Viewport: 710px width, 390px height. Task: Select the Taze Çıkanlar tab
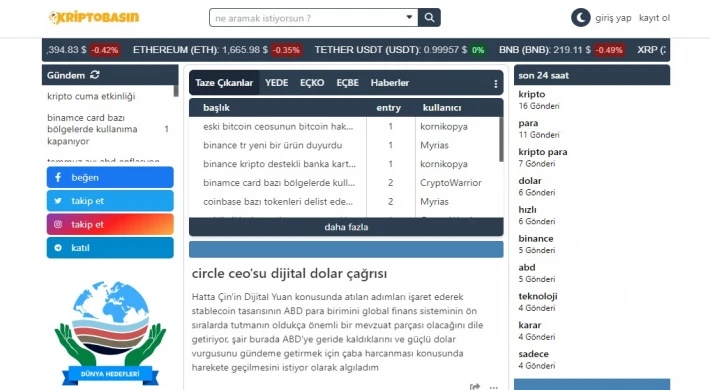tap(224, 83)
